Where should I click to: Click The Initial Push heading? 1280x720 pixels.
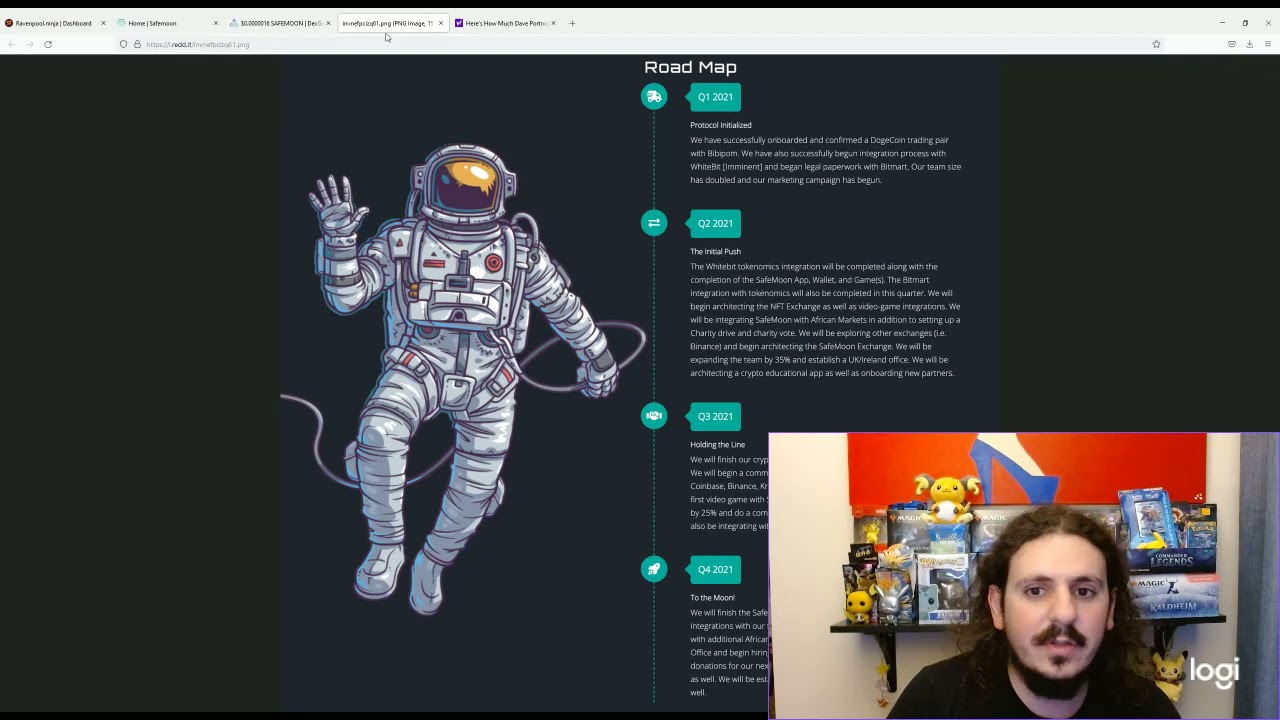(715, 251)
